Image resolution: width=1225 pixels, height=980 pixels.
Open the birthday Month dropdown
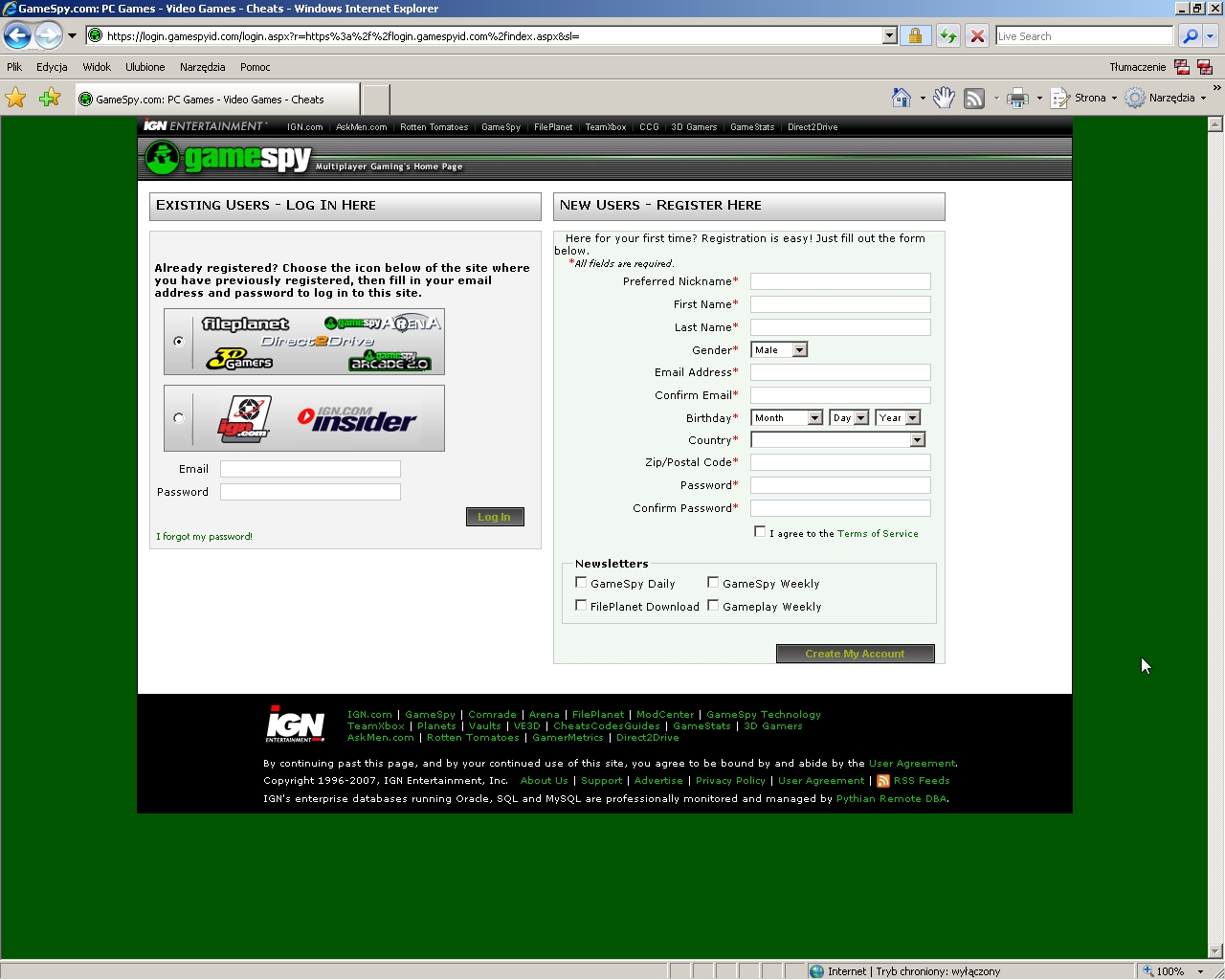click(787, 418)
